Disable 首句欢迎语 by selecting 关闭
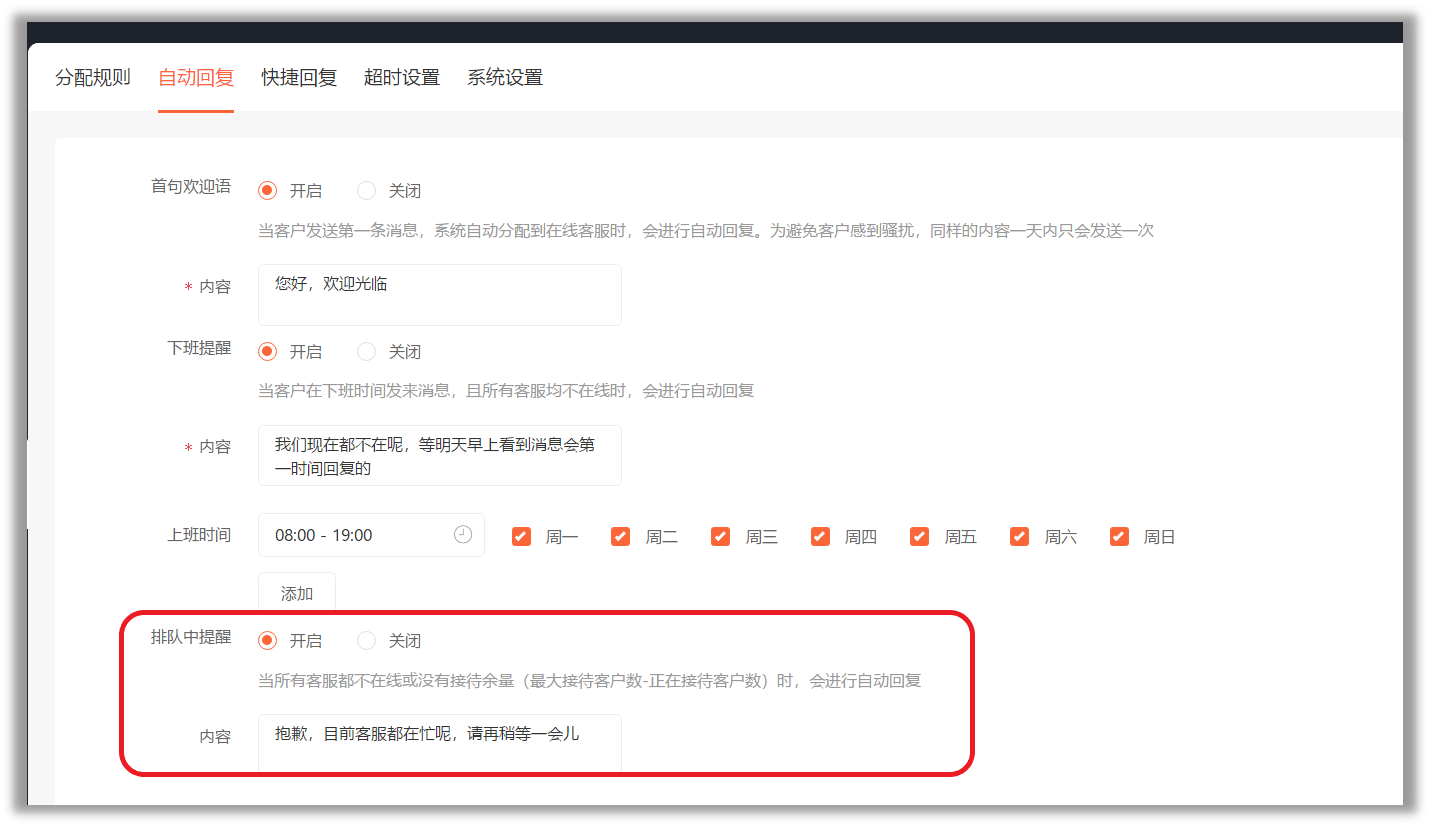The width and height of the screenshot is (1431, 827). pos(367,191)
